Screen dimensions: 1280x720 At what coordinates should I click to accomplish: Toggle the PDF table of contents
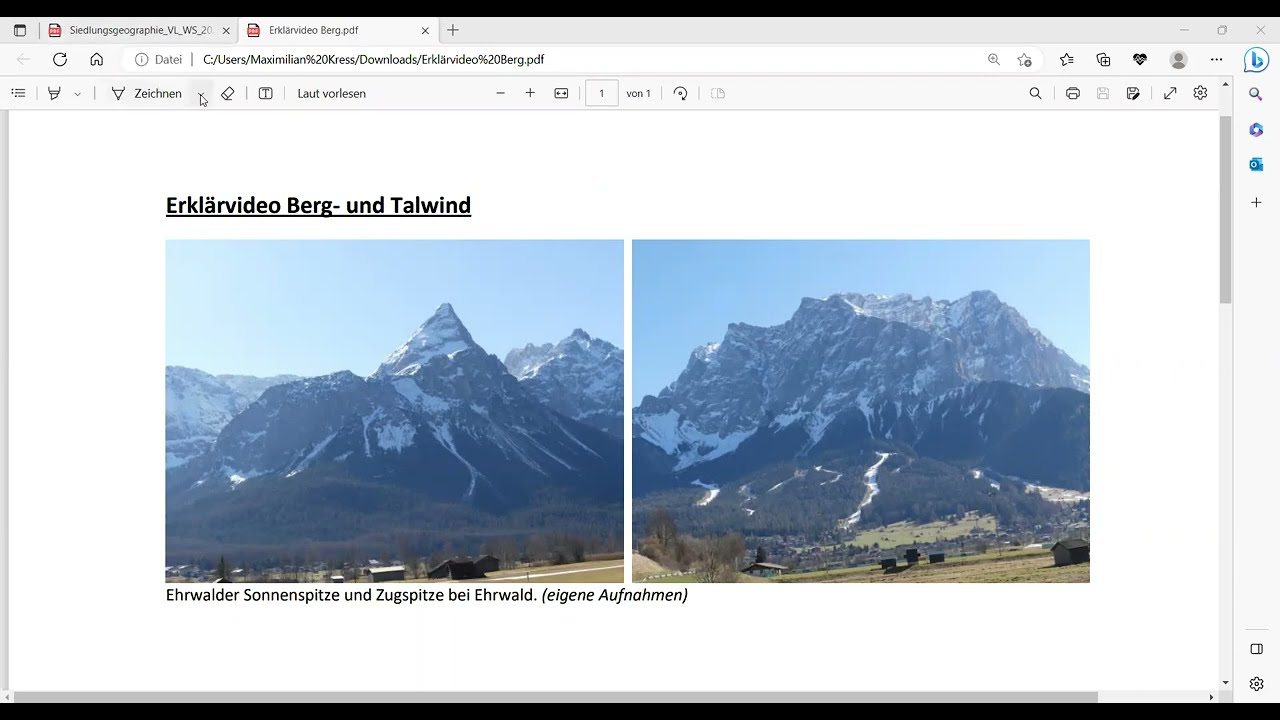click(x=18, y=93)
